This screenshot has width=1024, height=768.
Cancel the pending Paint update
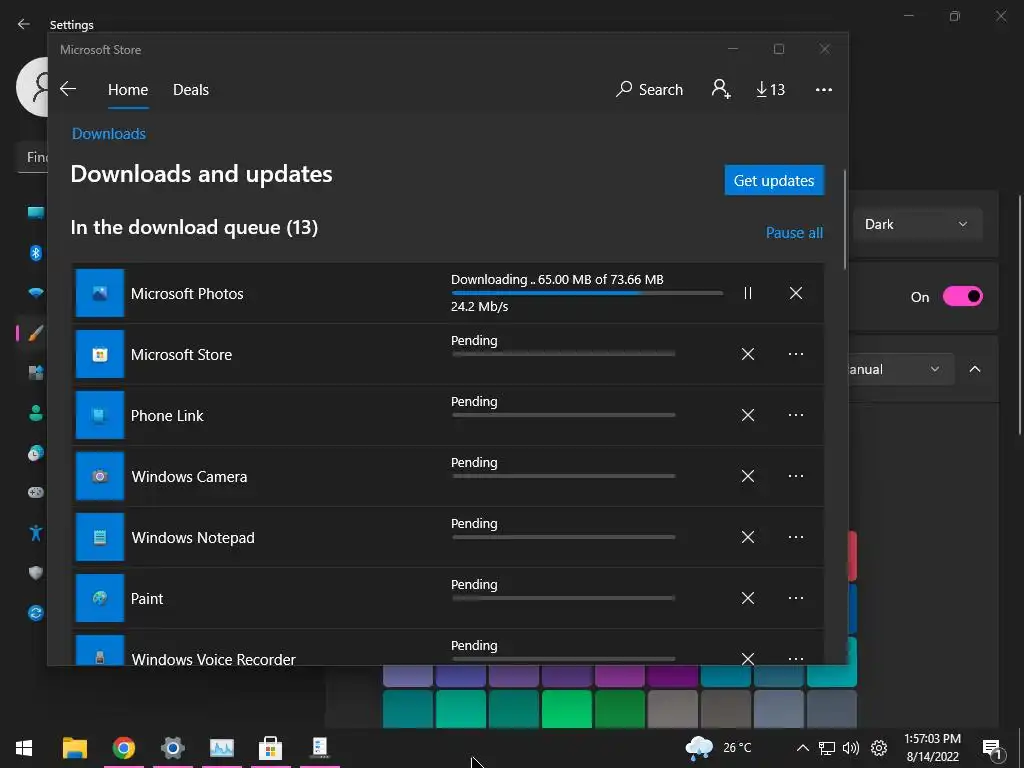pos(748,598)
